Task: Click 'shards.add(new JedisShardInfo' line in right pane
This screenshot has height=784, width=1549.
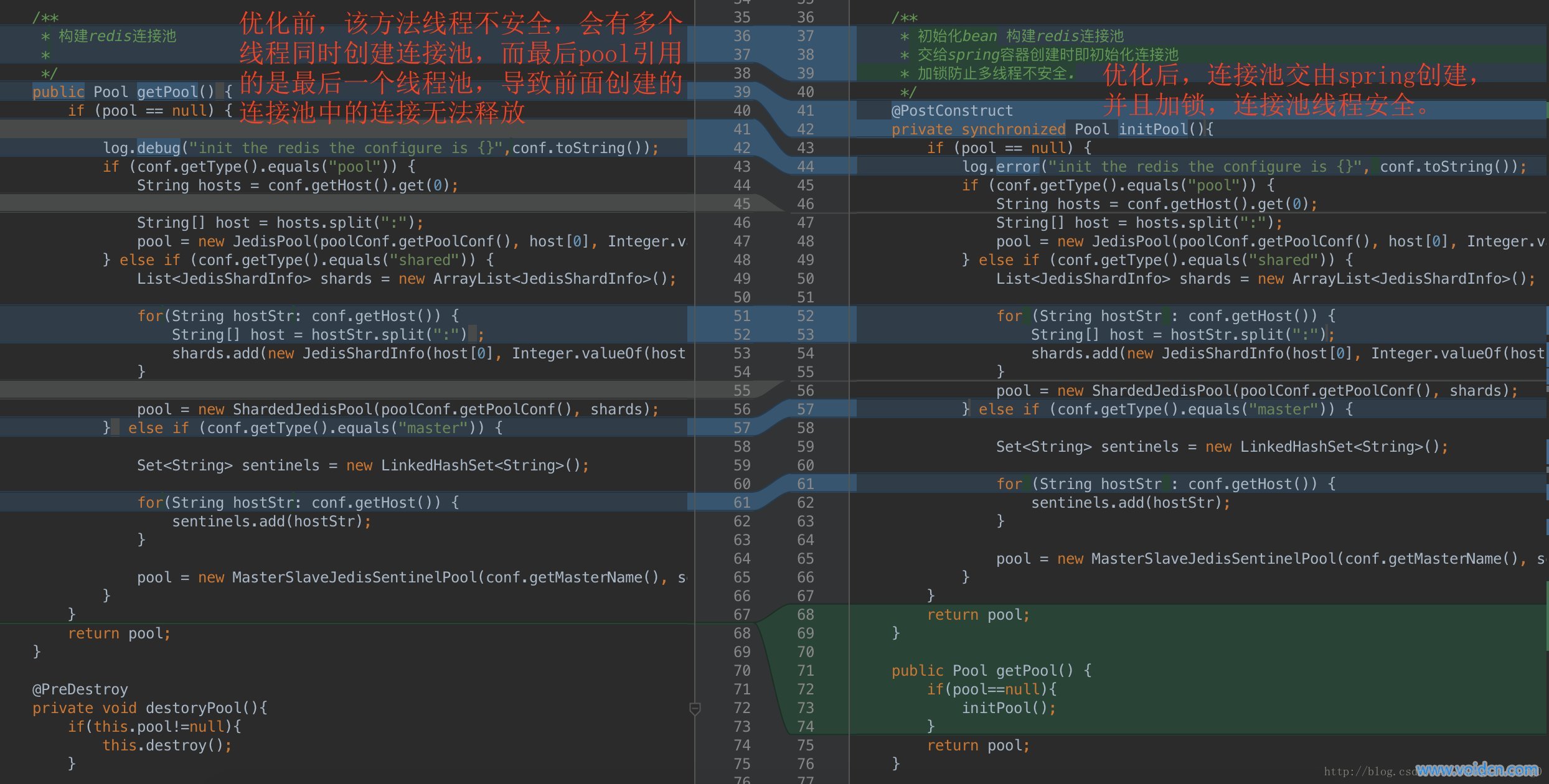Action: 1288,353
